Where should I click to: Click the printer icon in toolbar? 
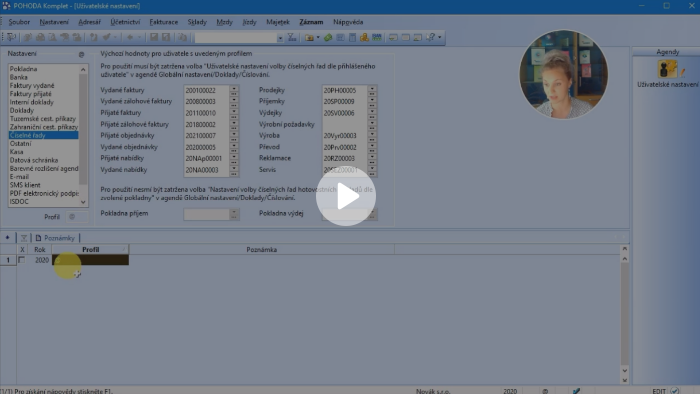(40, 37)
